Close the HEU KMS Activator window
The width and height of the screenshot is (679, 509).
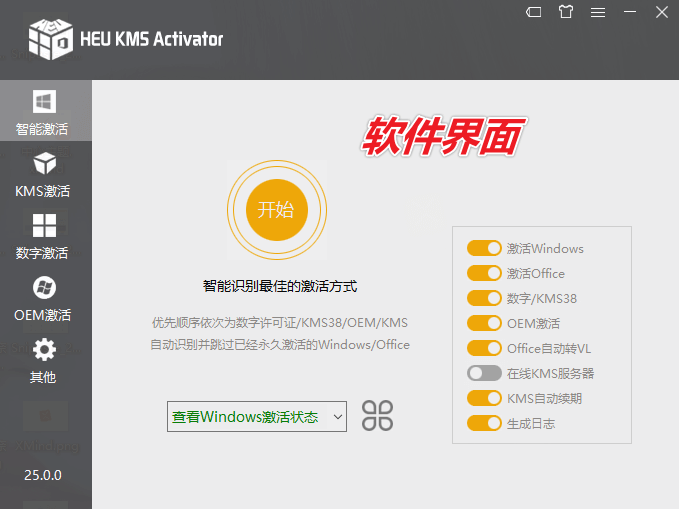click(661, 12)
